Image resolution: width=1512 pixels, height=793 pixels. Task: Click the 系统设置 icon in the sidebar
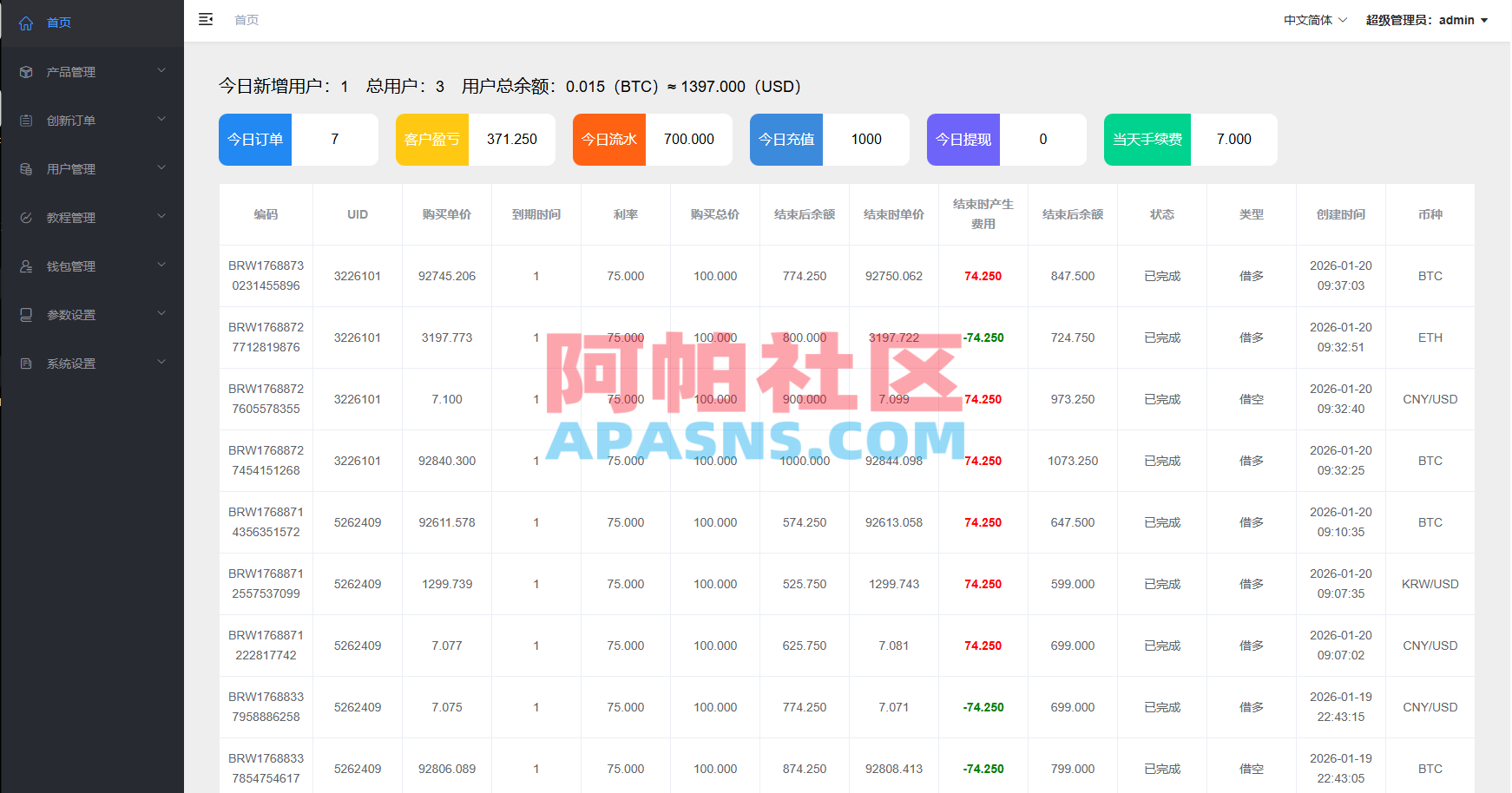pyautogui.click(x=26, y=364)
